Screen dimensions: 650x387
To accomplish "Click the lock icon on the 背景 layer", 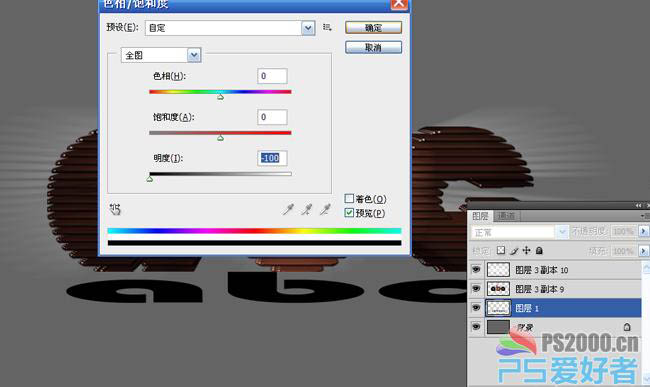I will [627, 327].
